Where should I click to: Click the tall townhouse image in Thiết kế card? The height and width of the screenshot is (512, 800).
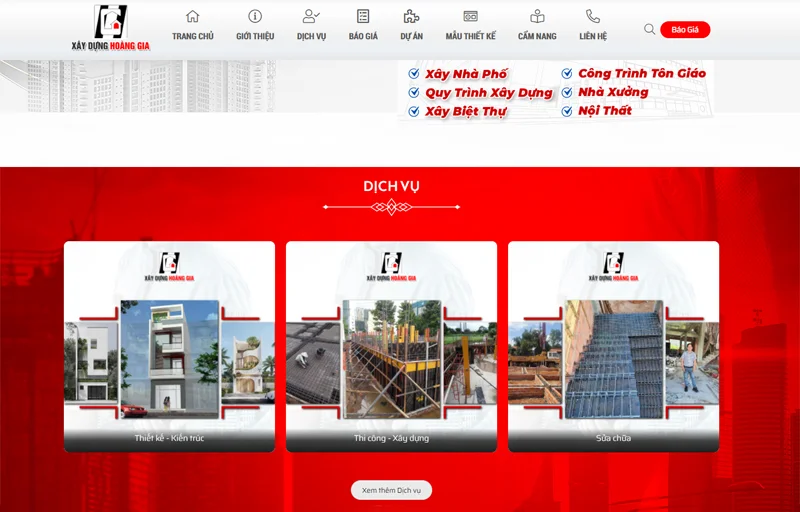click(x=170, y=360)
